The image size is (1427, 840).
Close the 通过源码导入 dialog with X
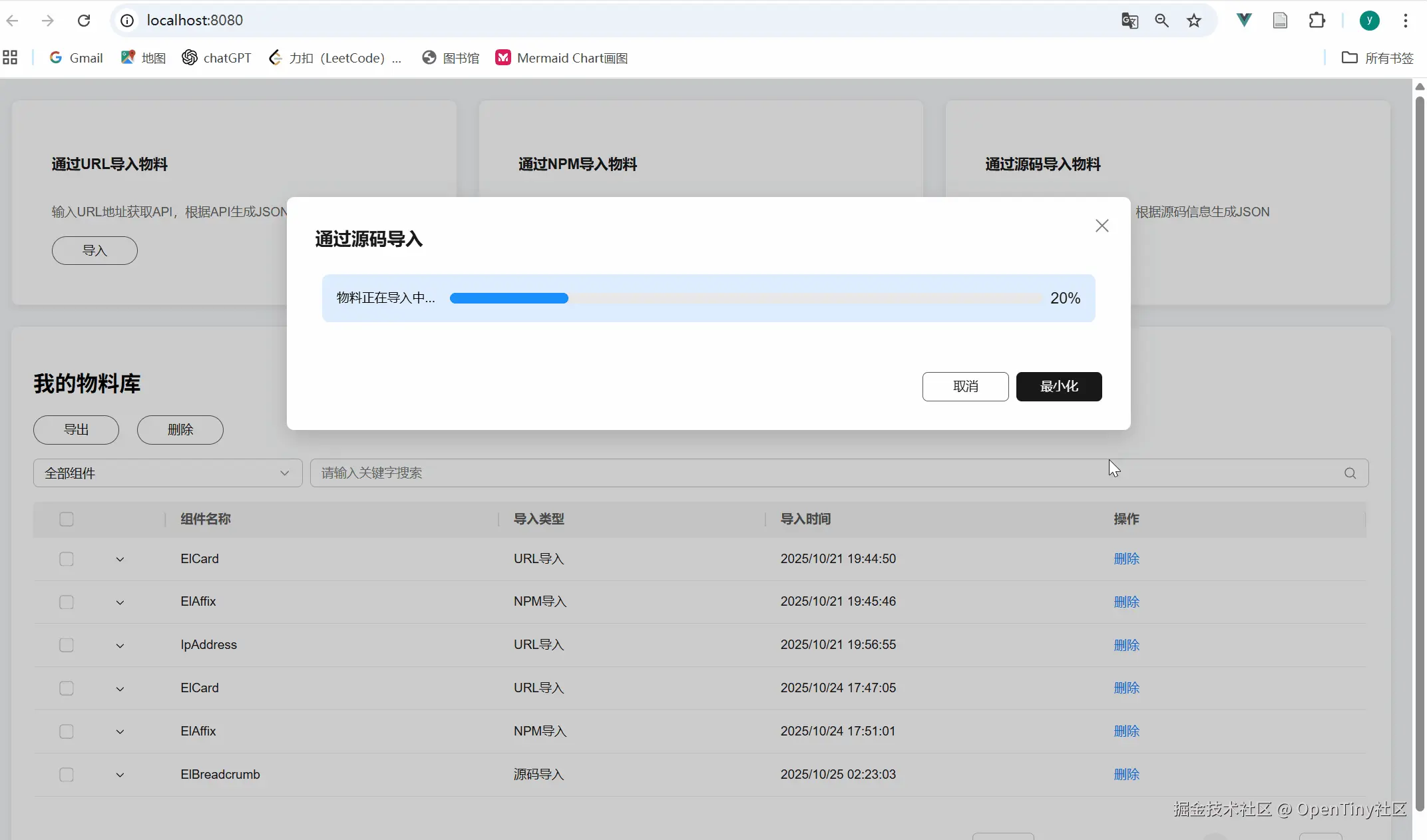pos(1102,226)
